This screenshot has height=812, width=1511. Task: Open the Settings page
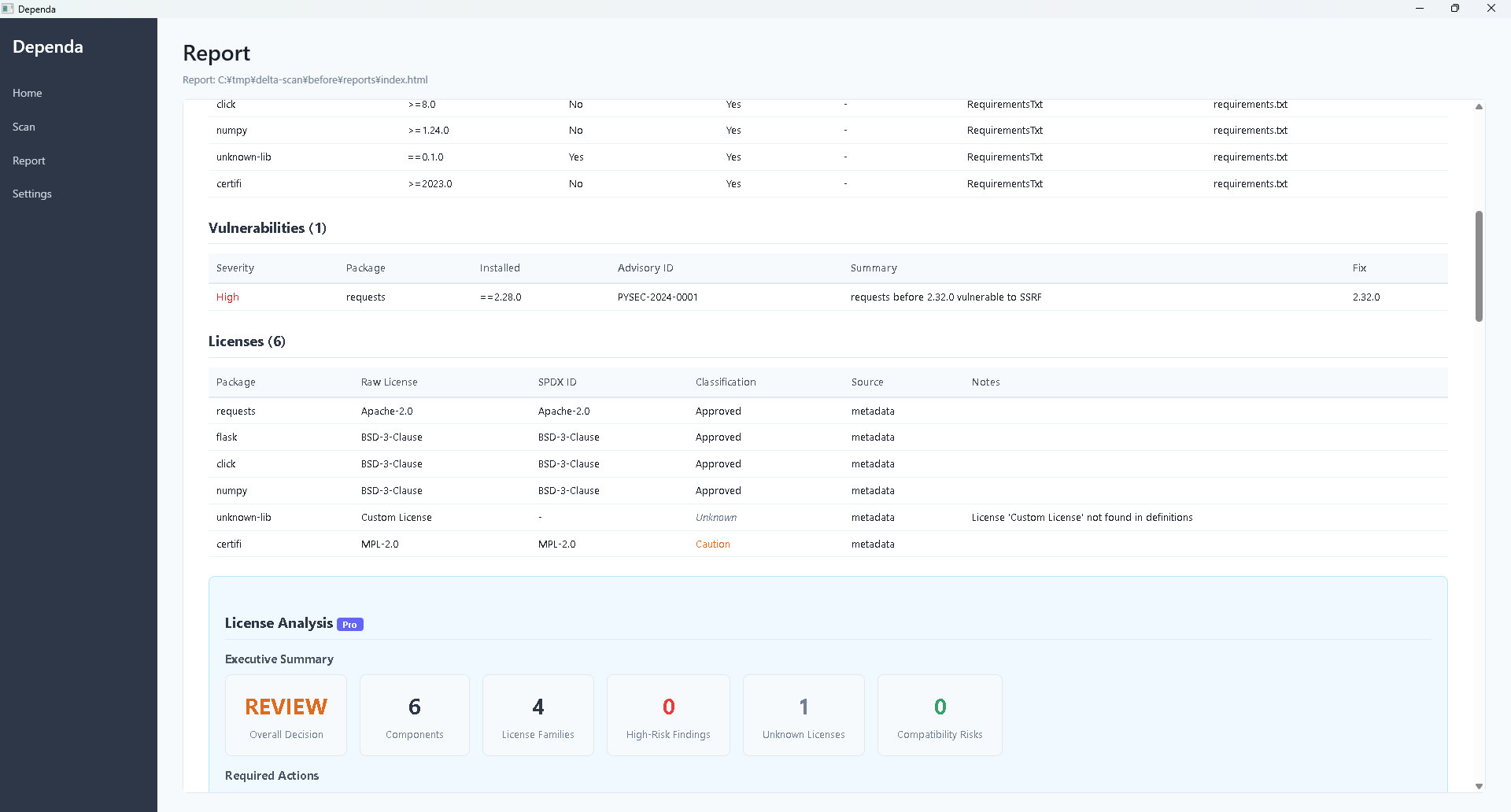tap(32, 194)
